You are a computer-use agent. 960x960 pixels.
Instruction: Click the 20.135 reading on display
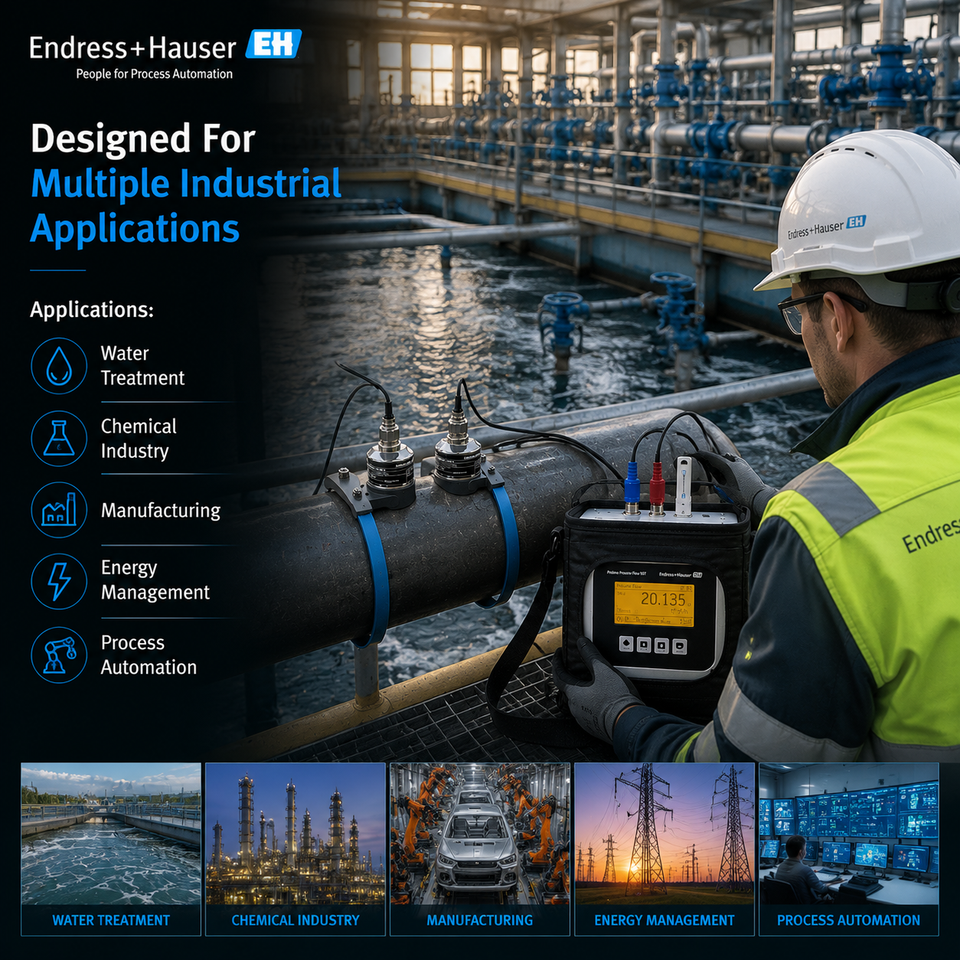(663, 599)
